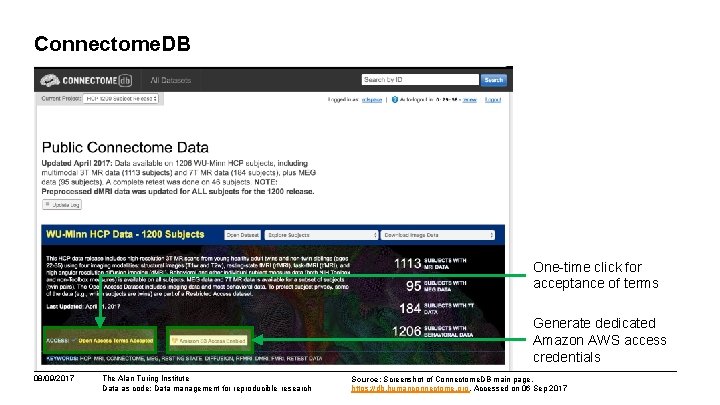
Task: Click Open Access Terms Accepted text
Action: click(x=116, y=341)
